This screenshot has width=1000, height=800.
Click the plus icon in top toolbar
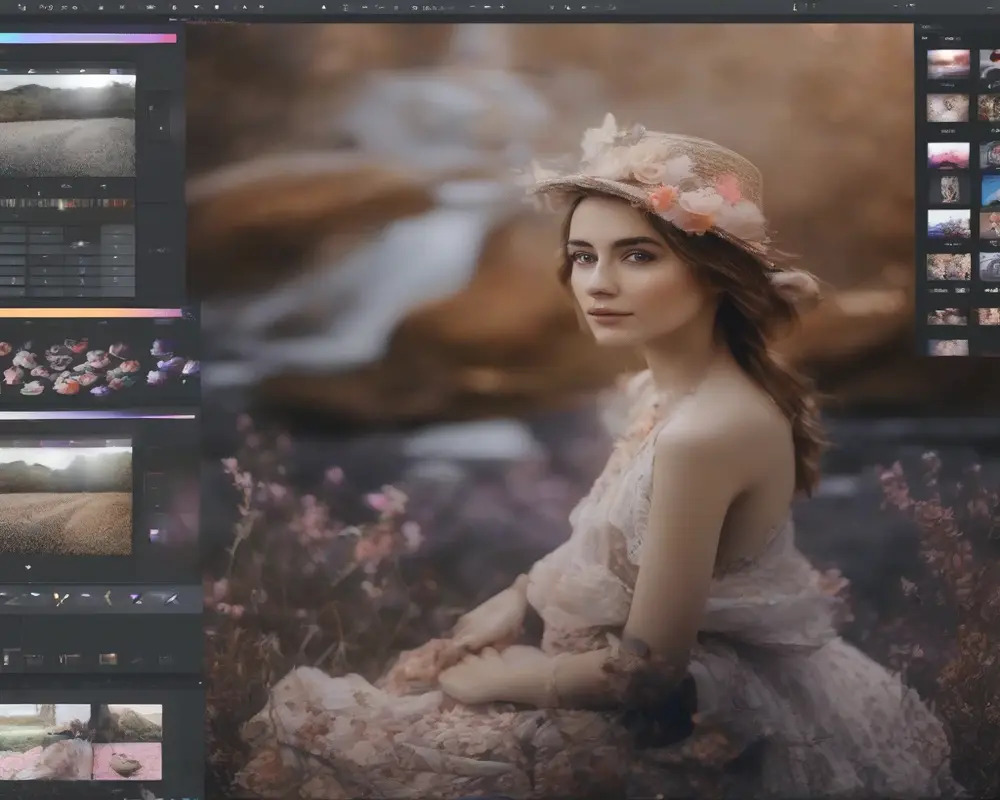503,7
